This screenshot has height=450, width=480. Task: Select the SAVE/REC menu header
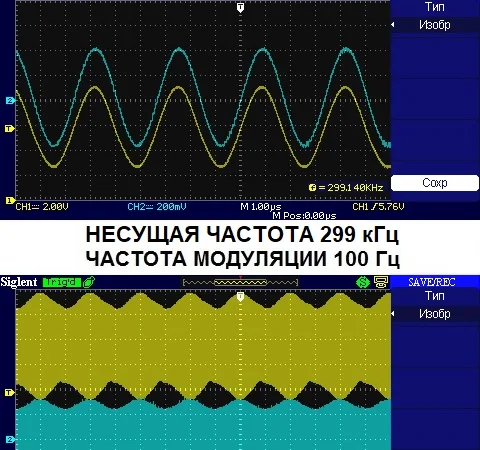[432, 282]
